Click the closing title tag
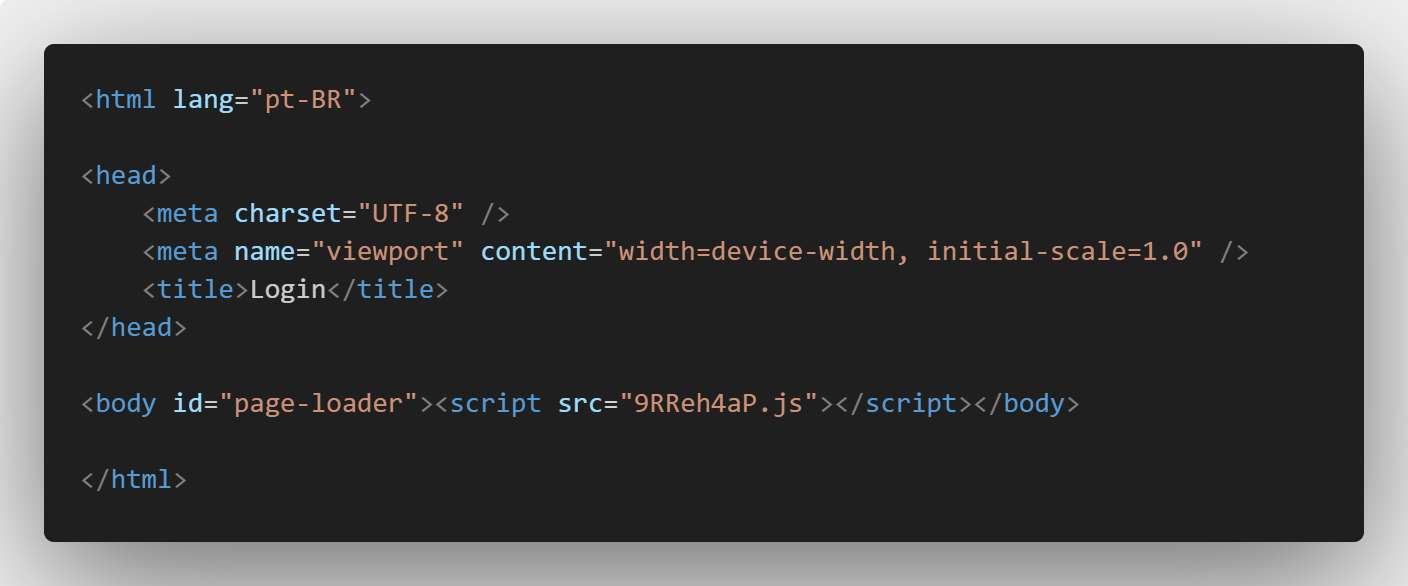This screenshot has width=1408, height=586. coord(388,290)
